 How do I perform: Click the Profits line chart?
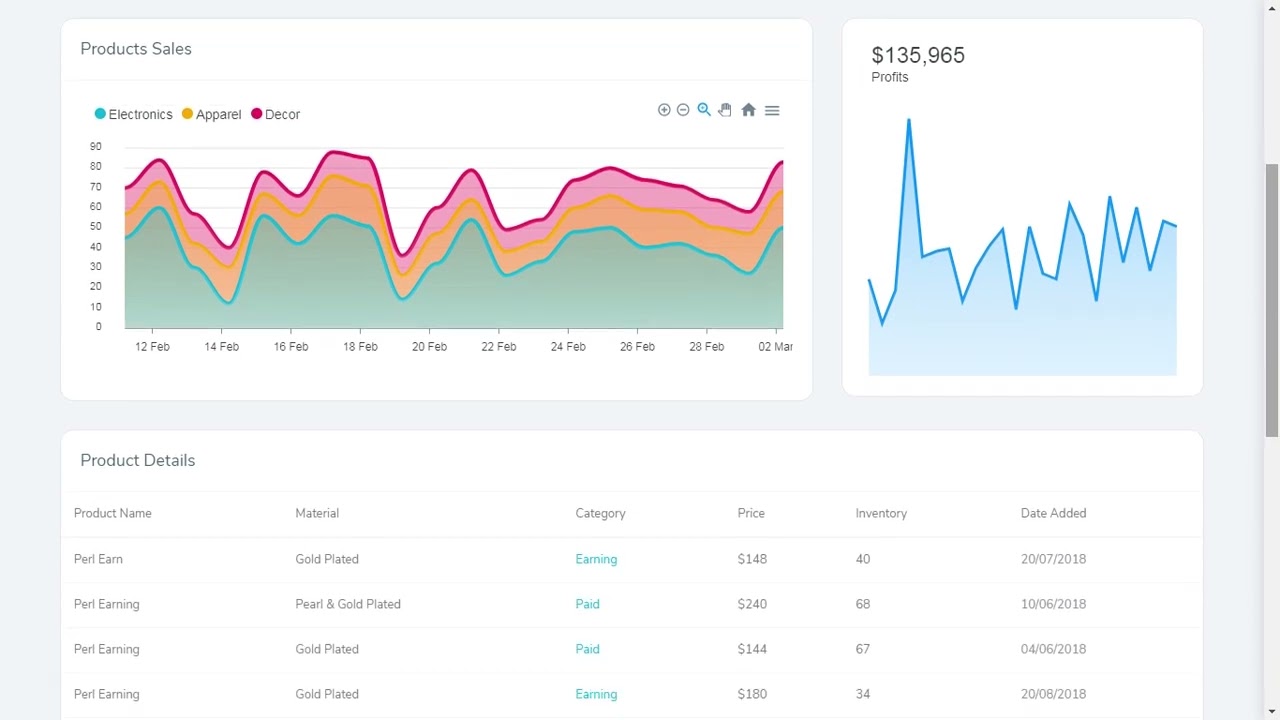coord(1022,247)
